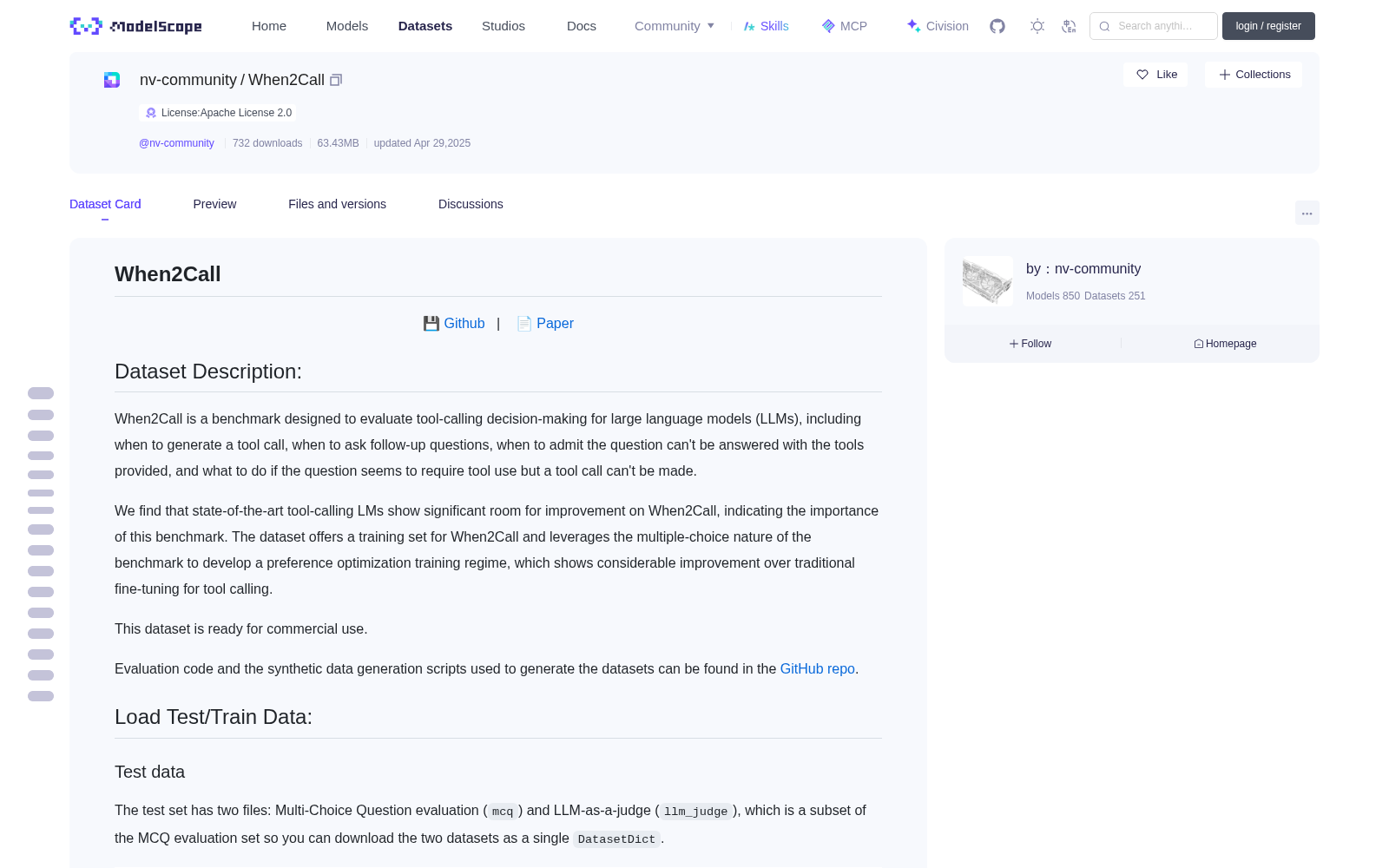Click the ModelScope logo
Screen dimensions: 1389x868
136,26
